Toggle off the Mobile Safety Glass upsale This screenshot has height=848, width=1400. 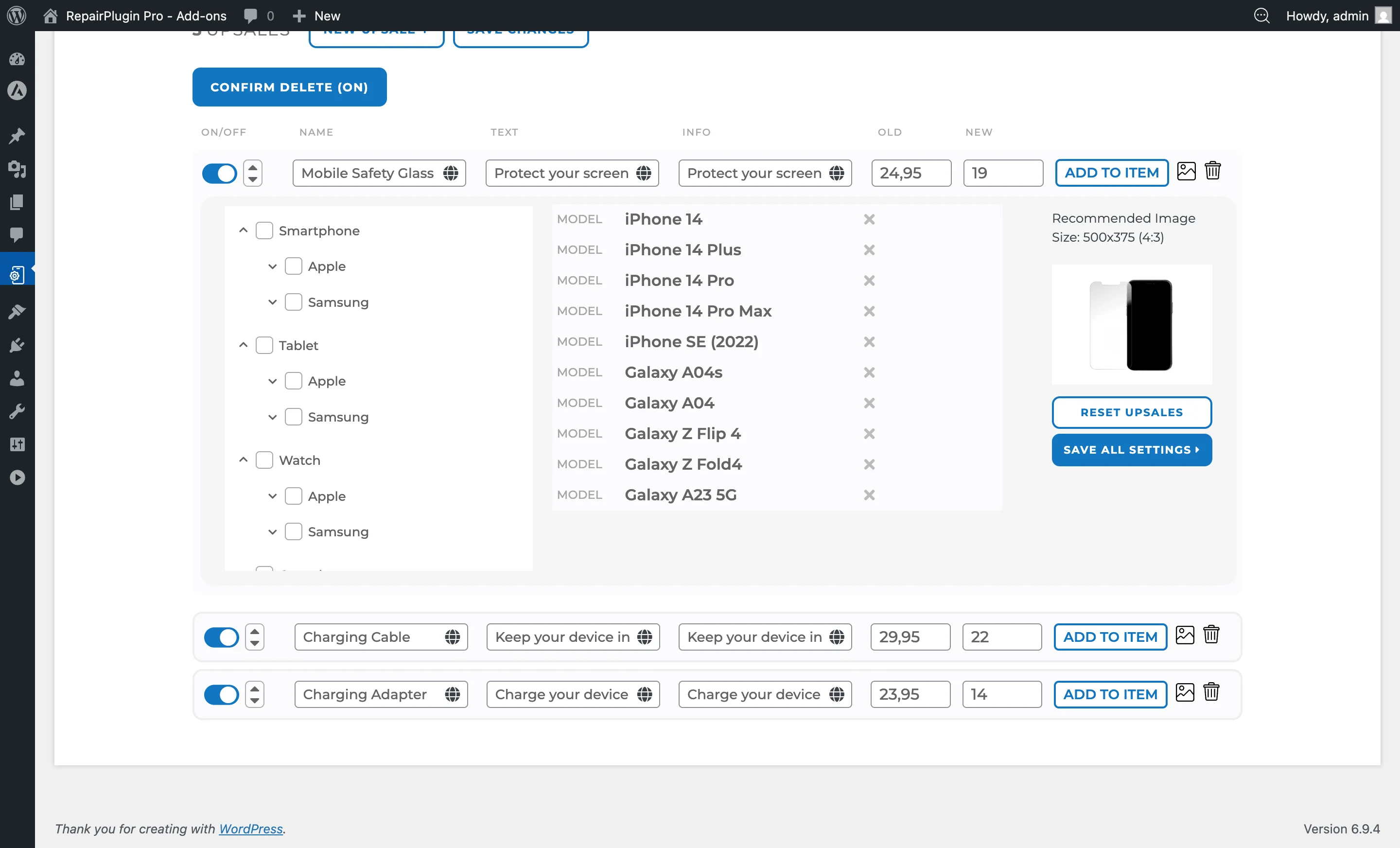(x=219, y=173)
